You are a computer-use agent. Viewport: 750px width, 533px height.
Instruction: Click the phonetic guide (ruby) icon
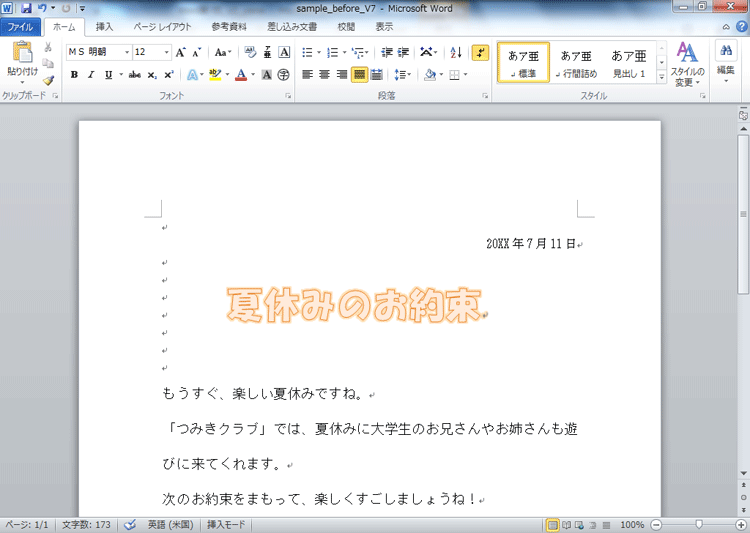pos(267,52)
